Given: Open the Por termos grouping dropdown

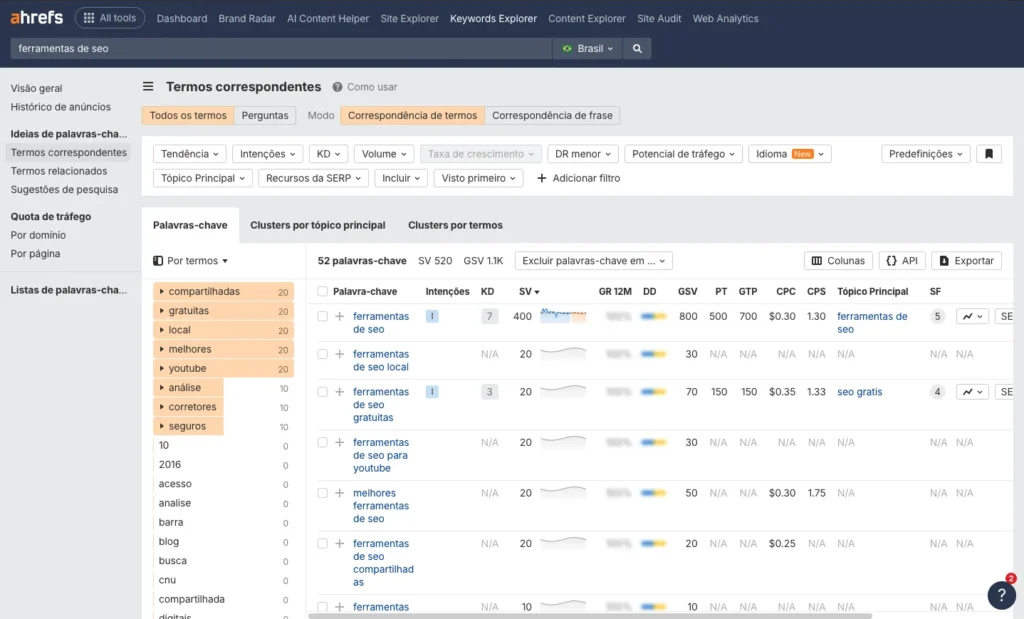Looking at the screenshot, I should click(190, 261).
